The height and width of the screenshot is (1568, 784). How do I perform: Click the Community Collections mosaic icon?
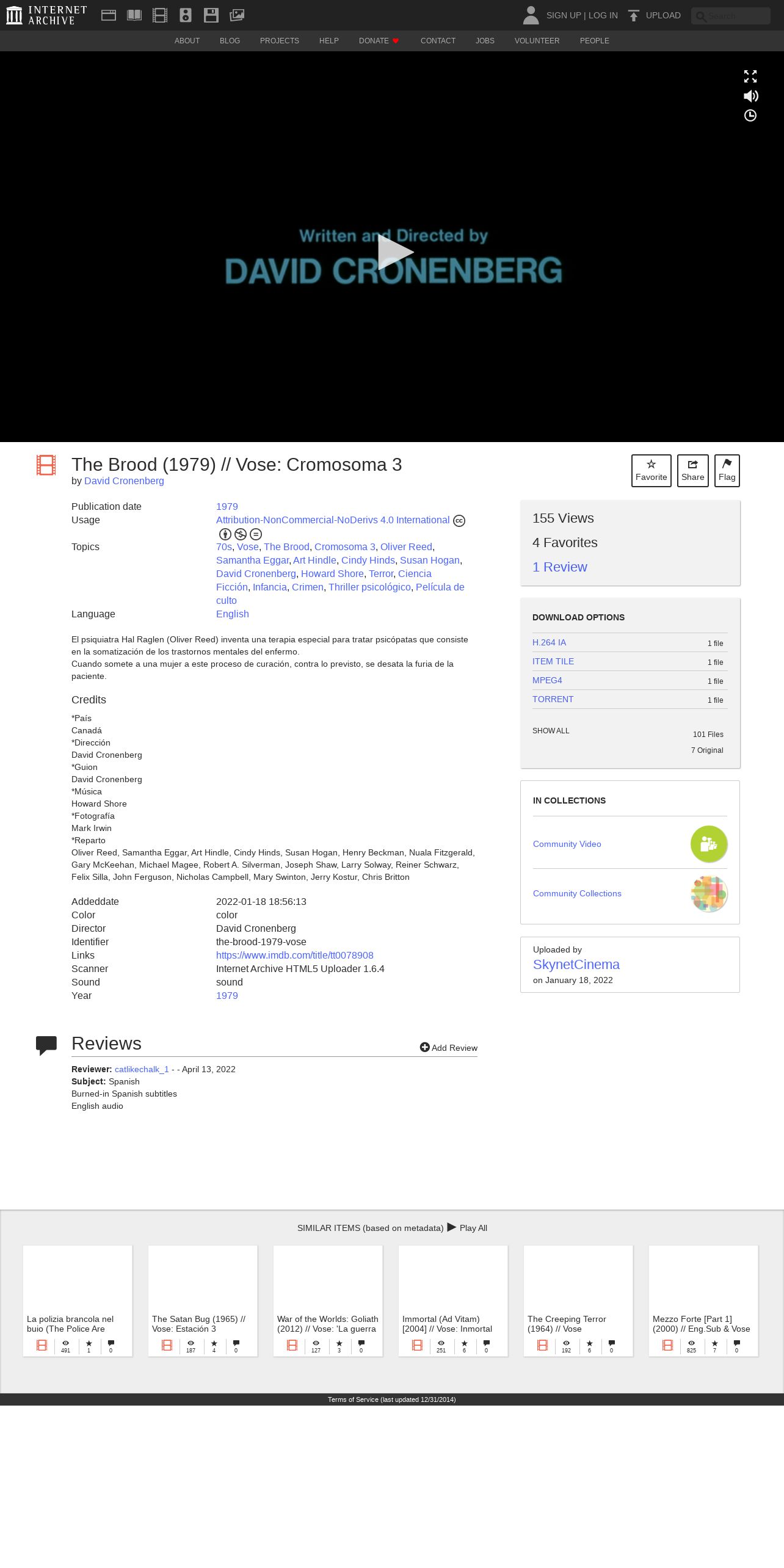[709, 893]
